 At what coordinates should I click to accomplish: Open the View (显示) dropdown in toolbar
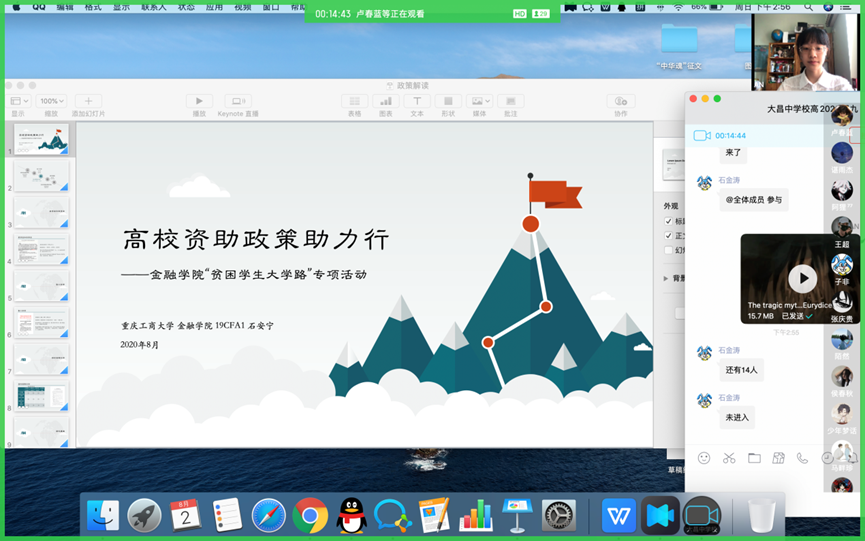tap(19, 101)
